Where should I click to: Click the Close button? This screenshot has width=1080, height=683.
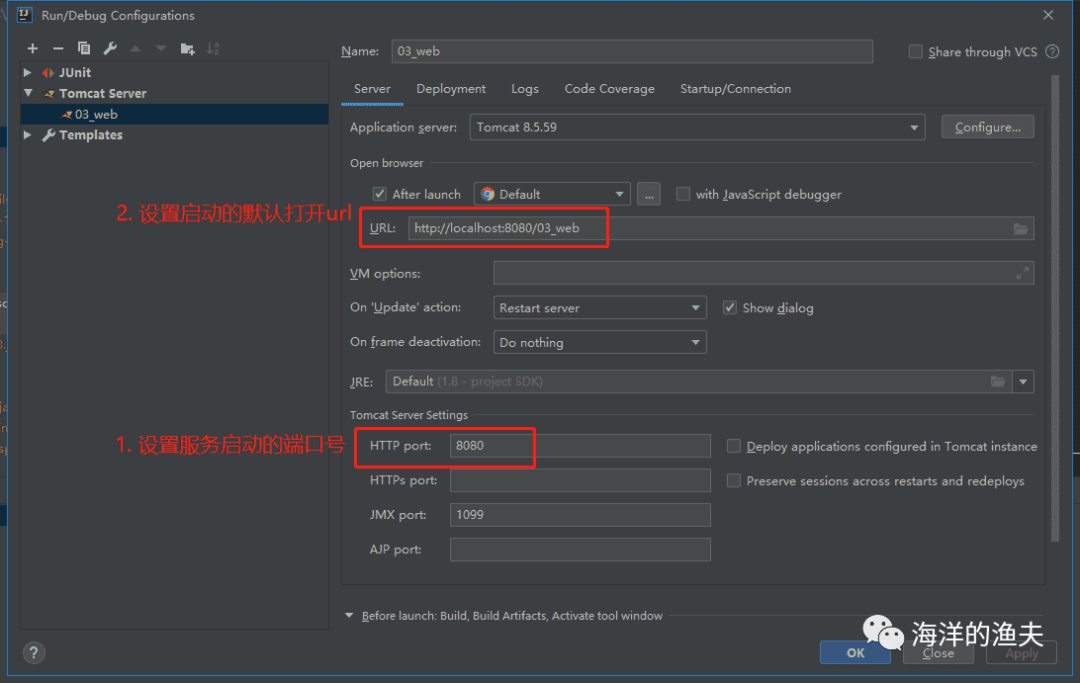(x=938, y=652)
